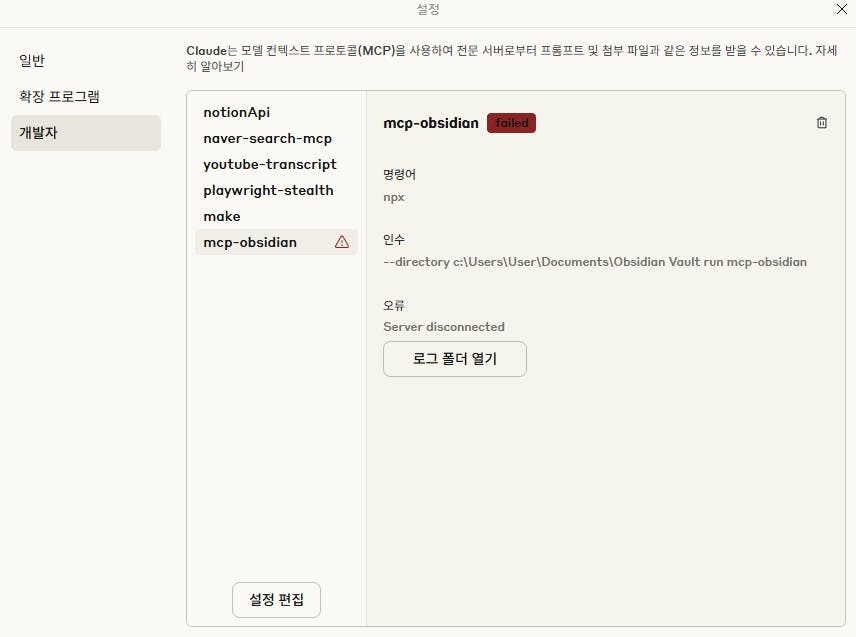The image size is (856, 637).
Task: Click the 로그 폴더 열기 button
Action: tap(455, 359)
